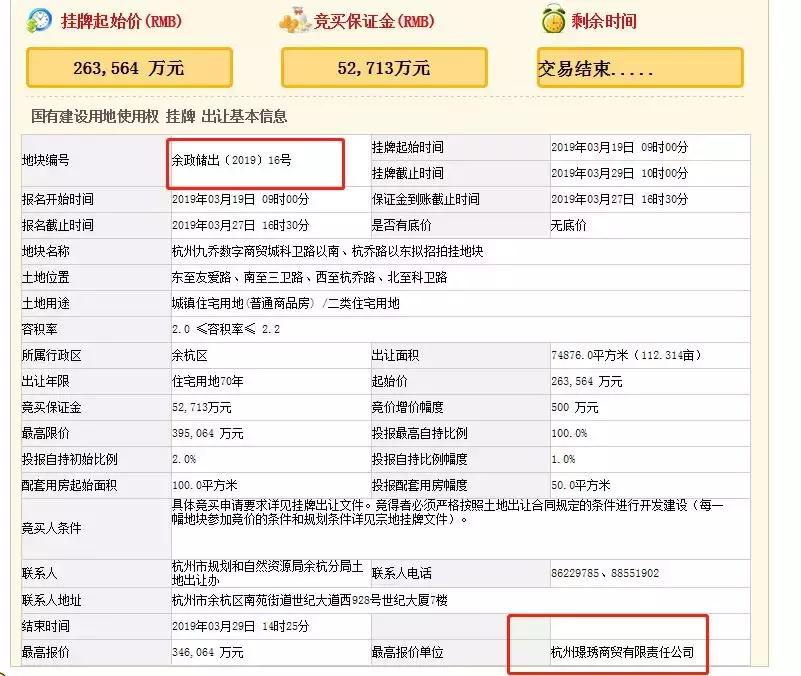Select highest bidder 杭州璟琇商贸有限责任公司
801x676 pixels.
[x=622, y=652]
